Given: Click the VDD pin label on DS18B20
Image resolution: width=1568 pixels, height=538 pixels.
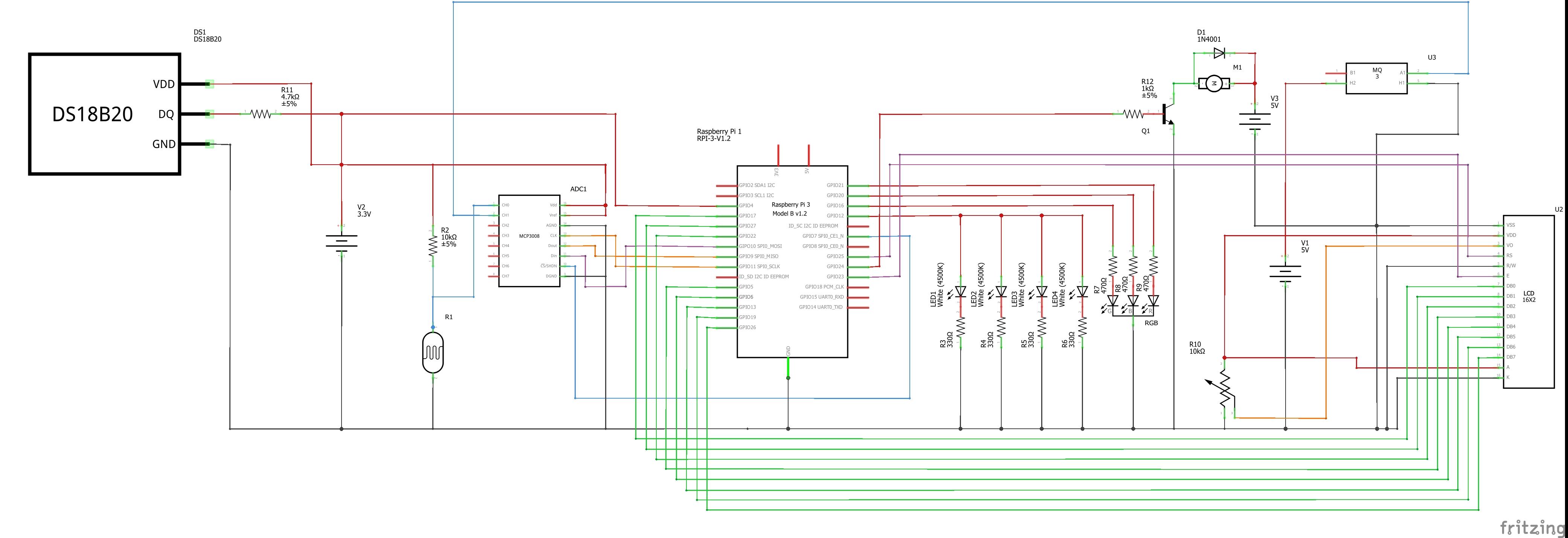Looking at the screenshot, I should [164, 84].
